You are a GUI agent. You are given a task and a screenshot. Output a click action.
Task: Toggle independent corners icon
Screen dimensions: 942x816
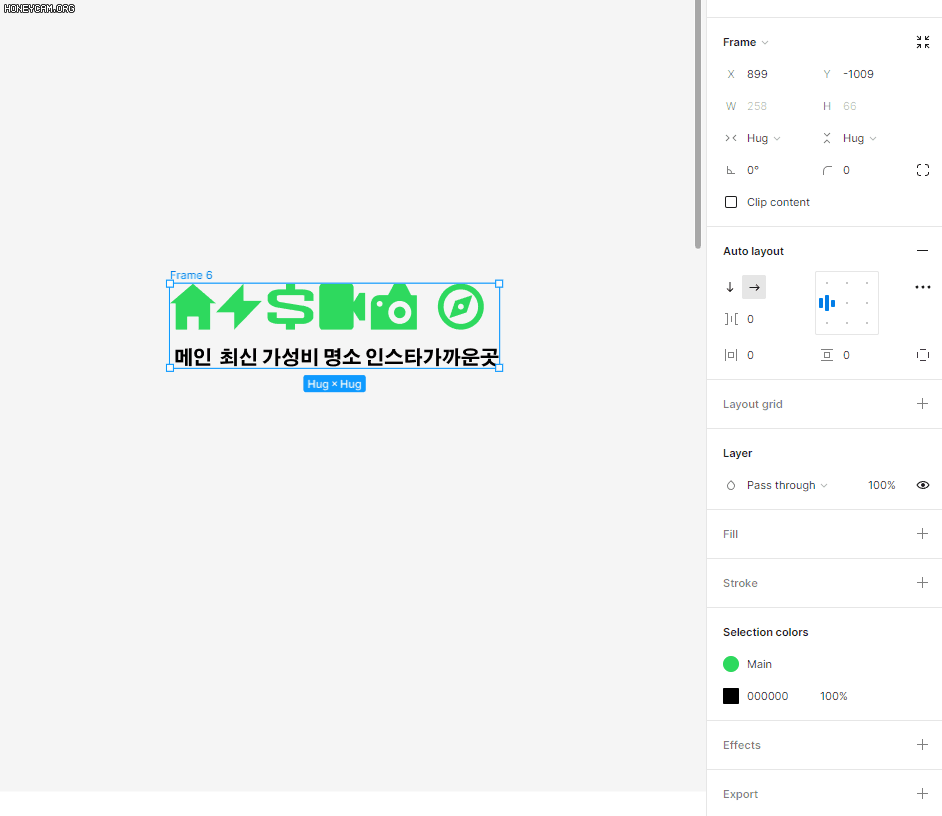pos(923,170)
